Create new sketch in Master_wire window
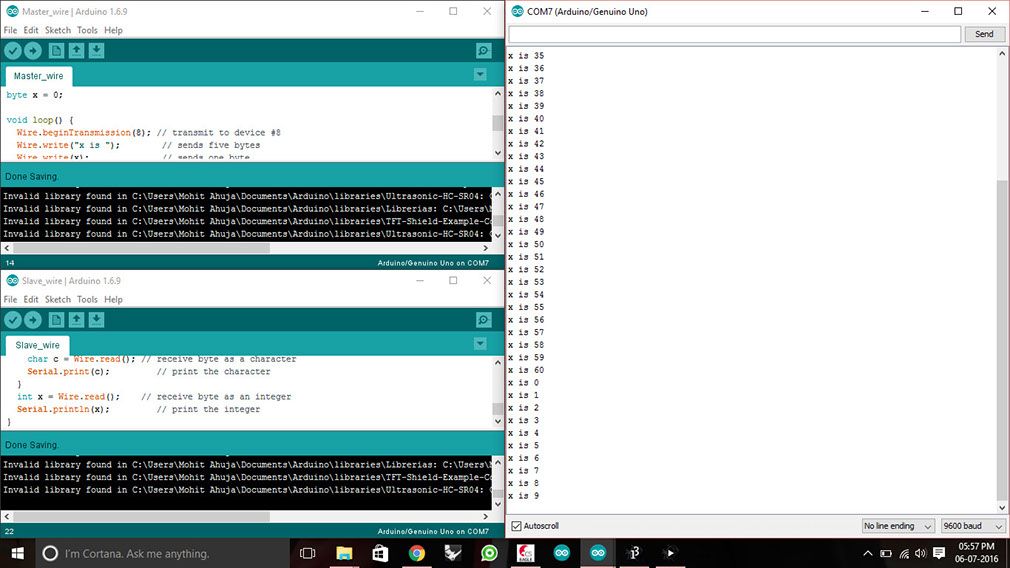1010x568 pixels. (x=56, y=51)
